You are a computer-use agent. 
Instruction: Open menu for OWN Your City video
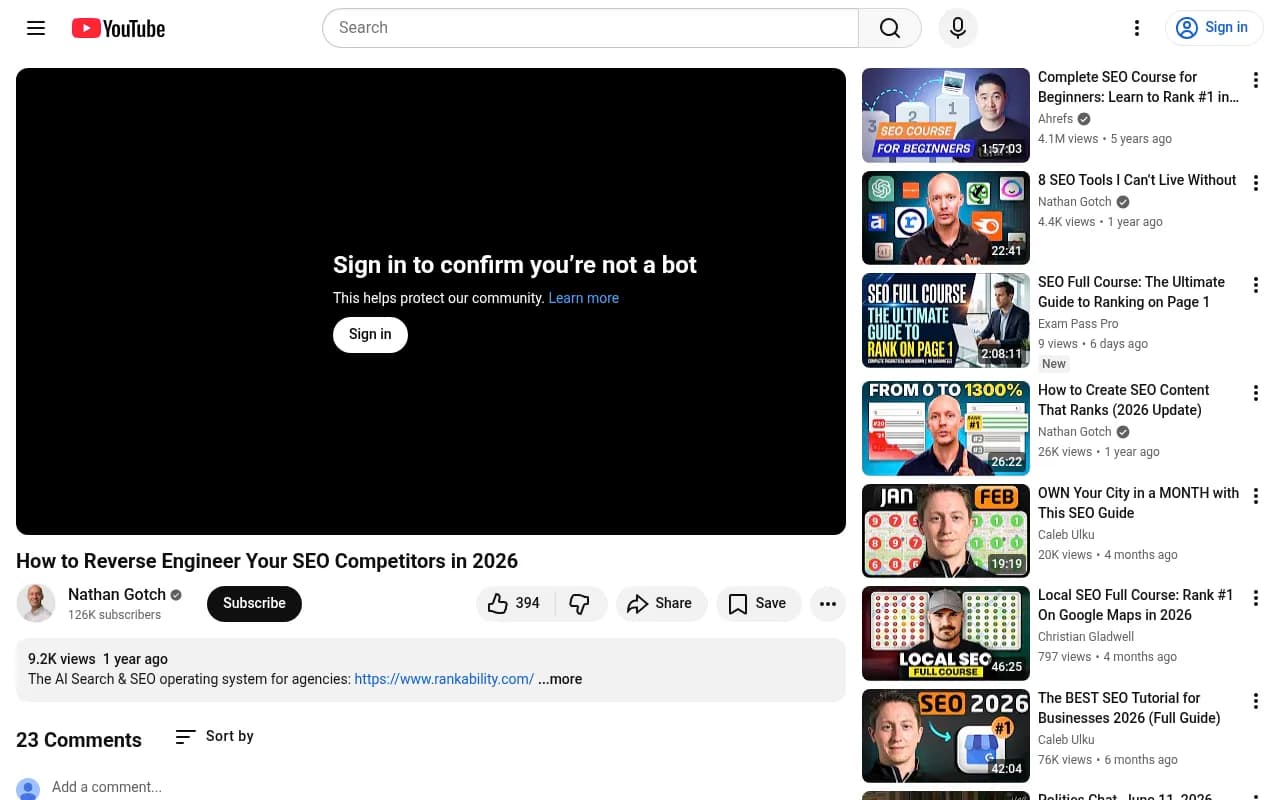pyautogui.click(x=1256, y=496)
